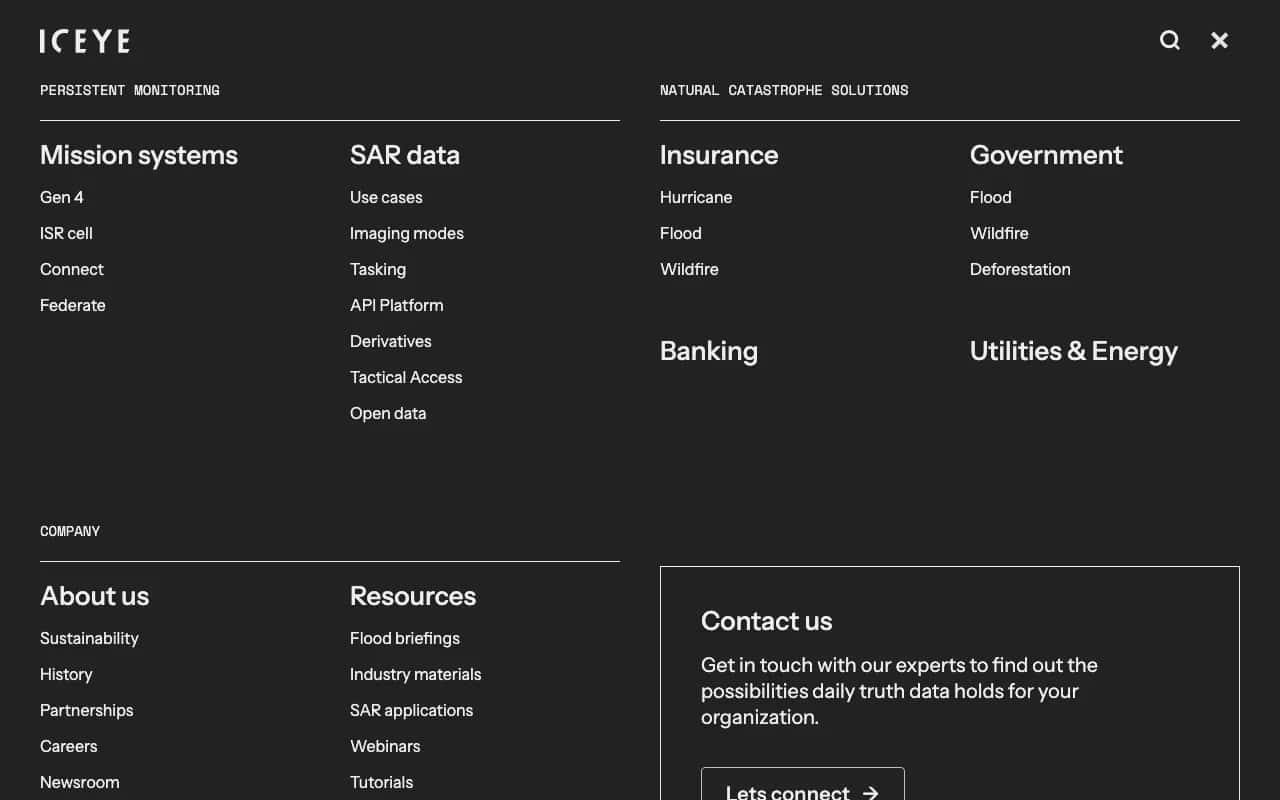This screenshot has height=800, width=1280.
Task: Open the SAR data heading
Action: tap(405, 155)
